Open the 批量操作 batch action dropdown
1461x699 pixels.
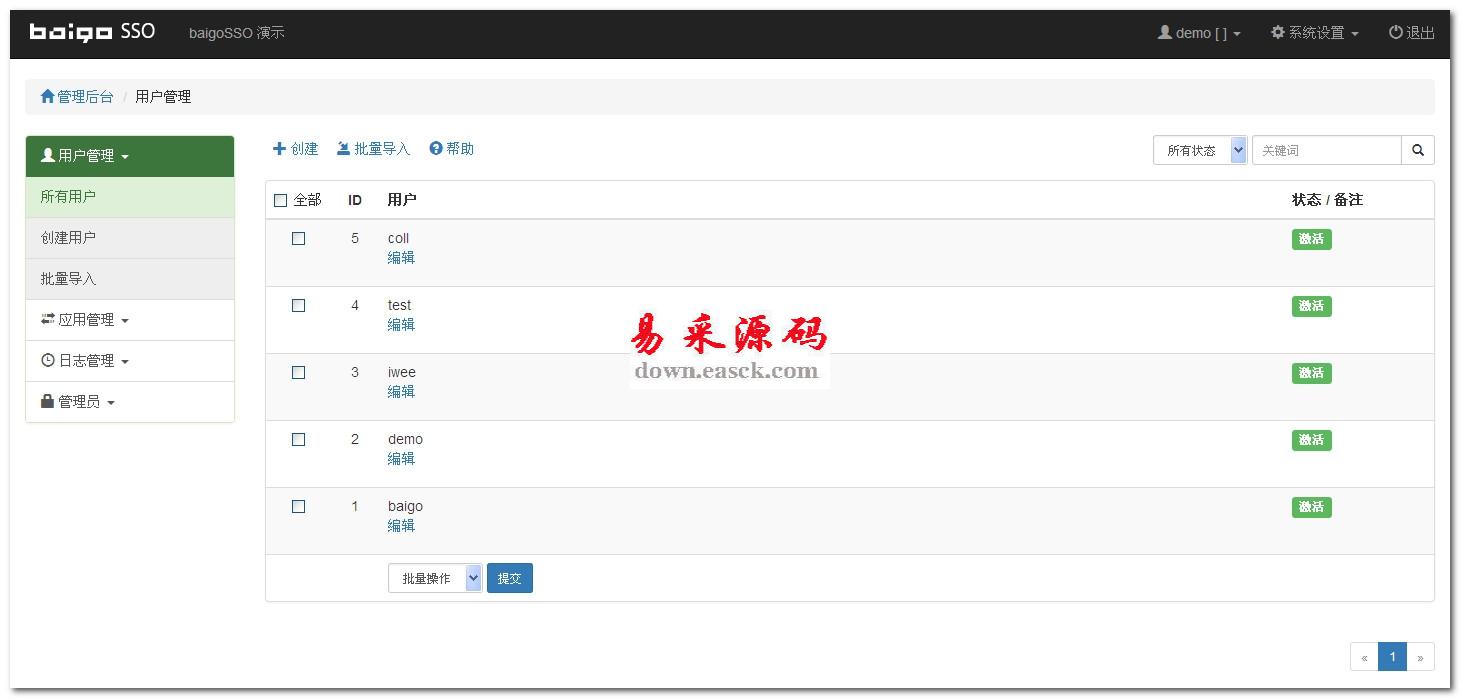coord(434,578)
